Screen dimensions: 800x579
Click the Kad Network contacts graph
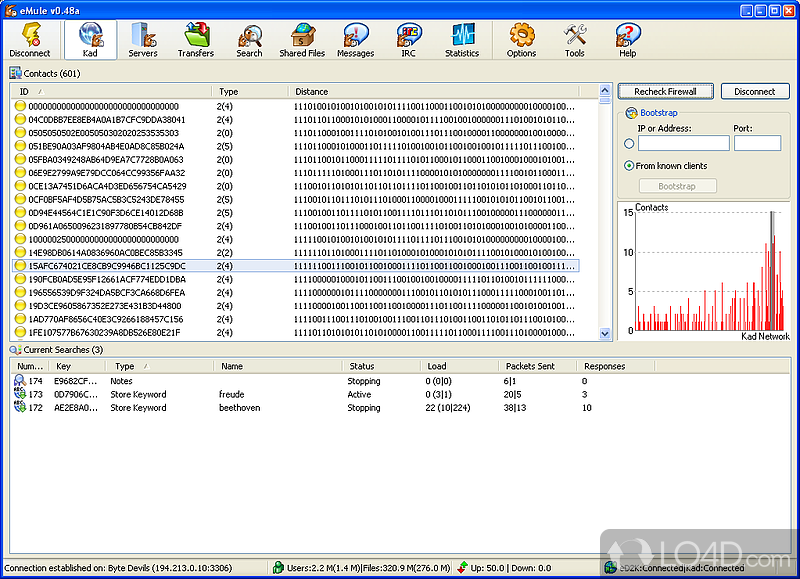704,271
